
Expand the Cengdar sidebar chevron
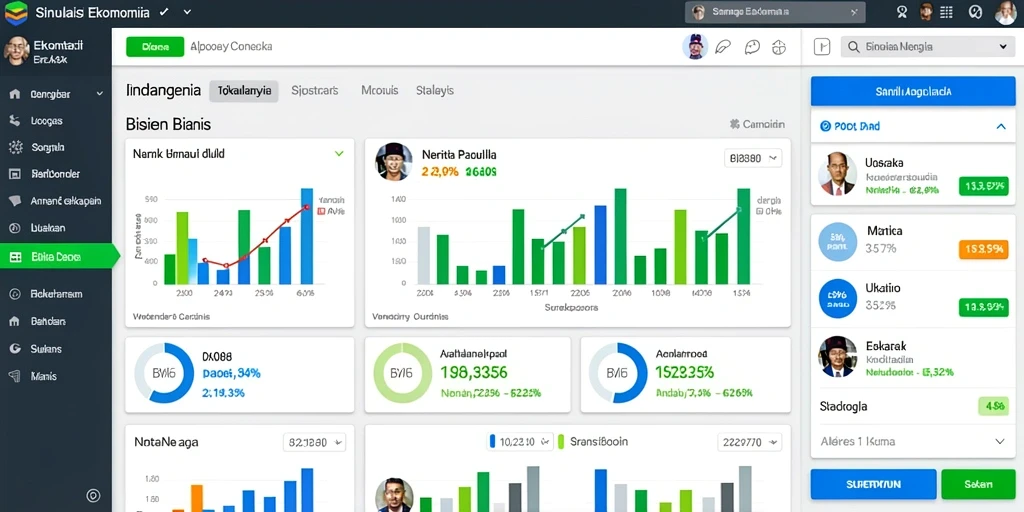pos(100,94)
